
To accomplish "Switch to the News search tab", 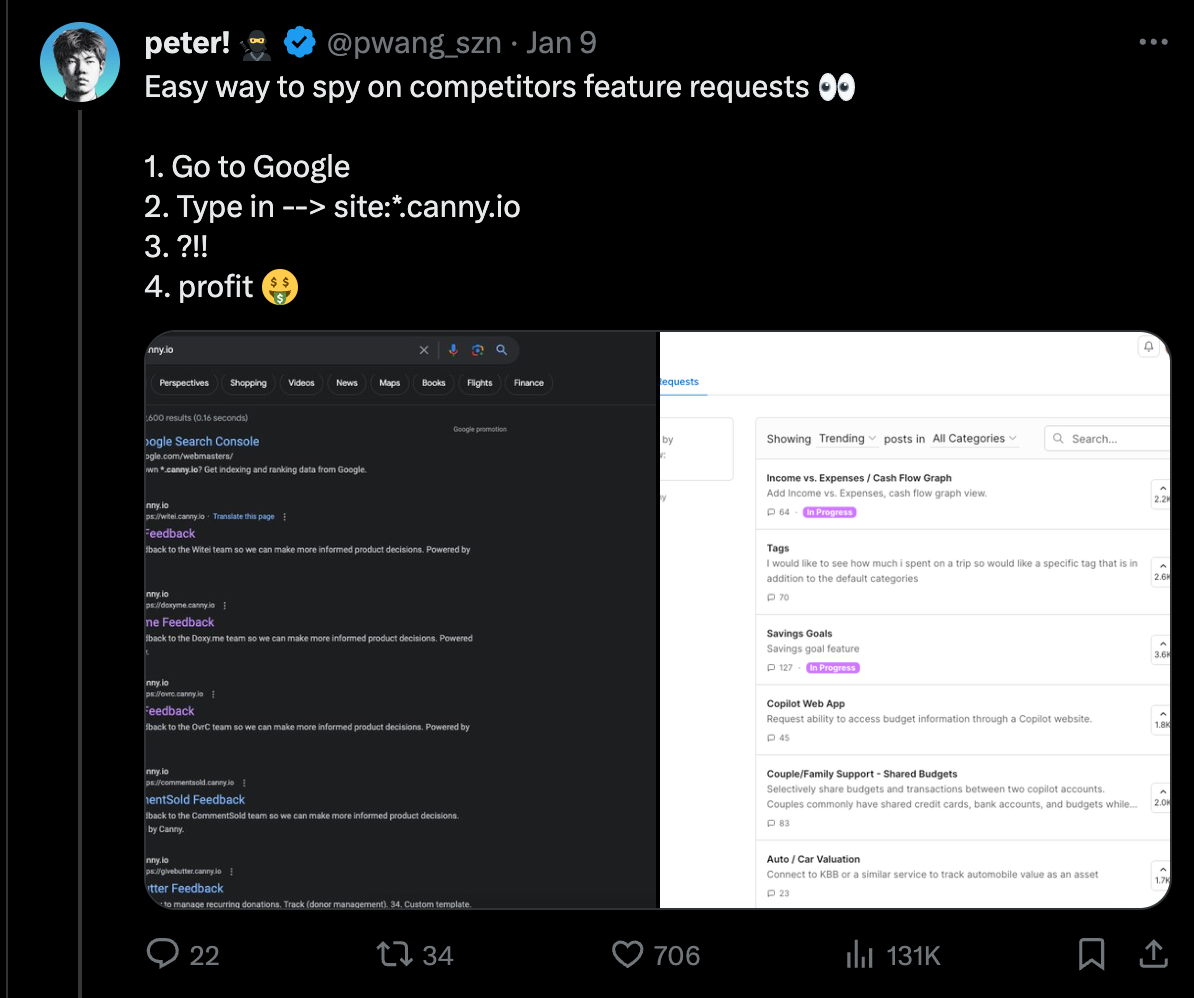I will pyautogui.click(x=346, y=383).
